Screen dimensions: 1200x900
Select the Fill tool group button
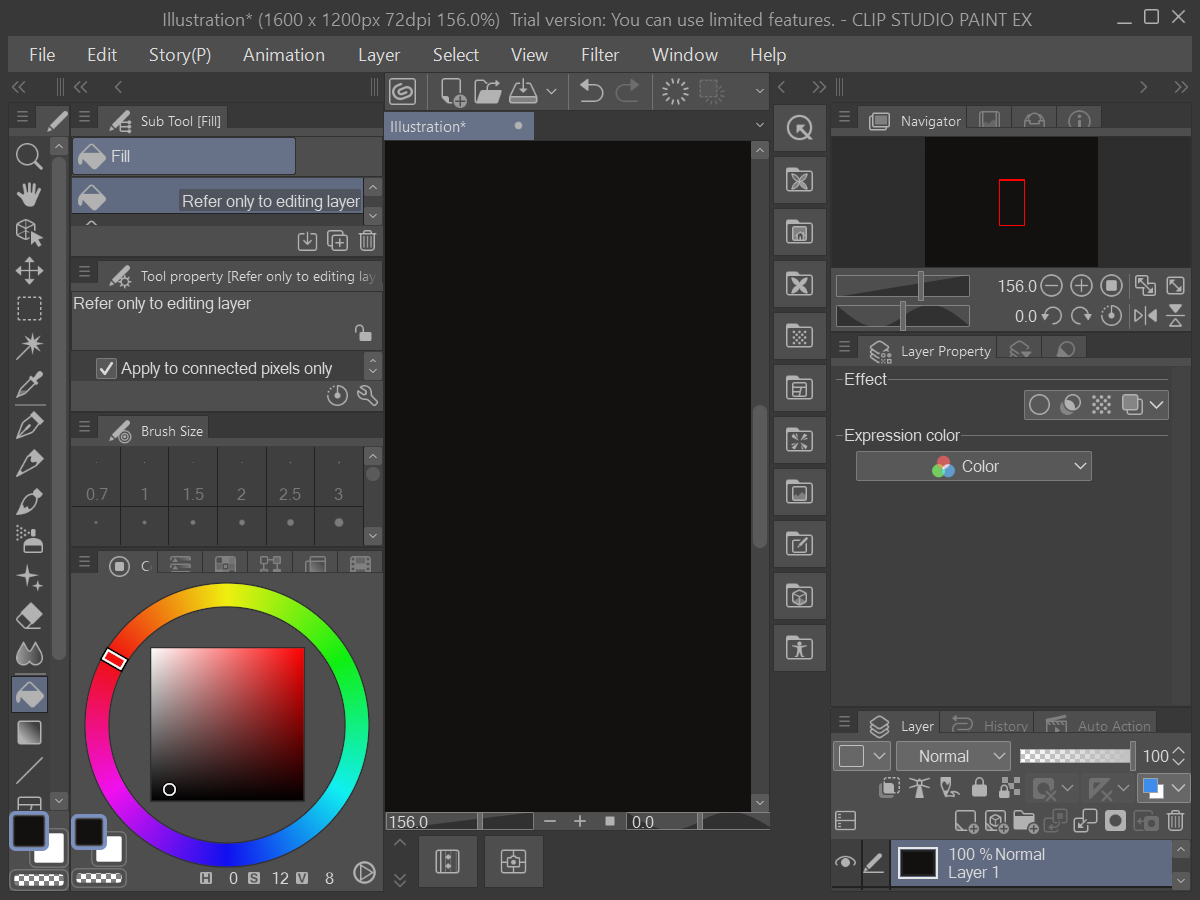click(x=184, y=156)
